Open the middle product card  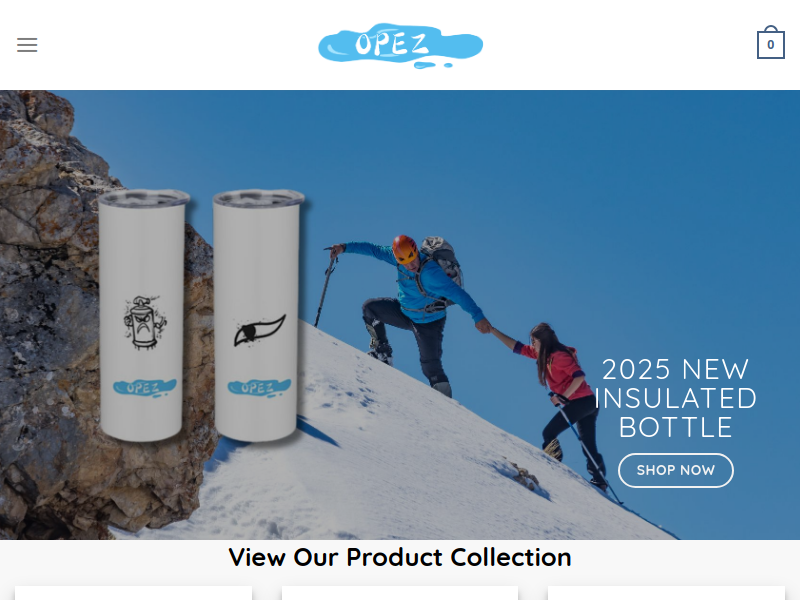point(400,593)
